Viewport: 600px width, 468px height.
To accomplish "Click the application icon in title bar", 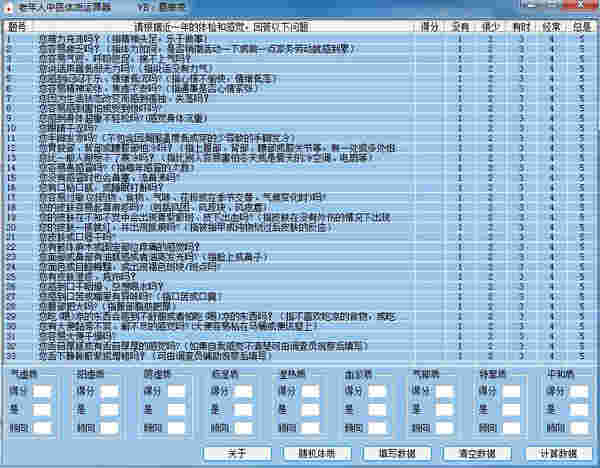I will [8, 8].
